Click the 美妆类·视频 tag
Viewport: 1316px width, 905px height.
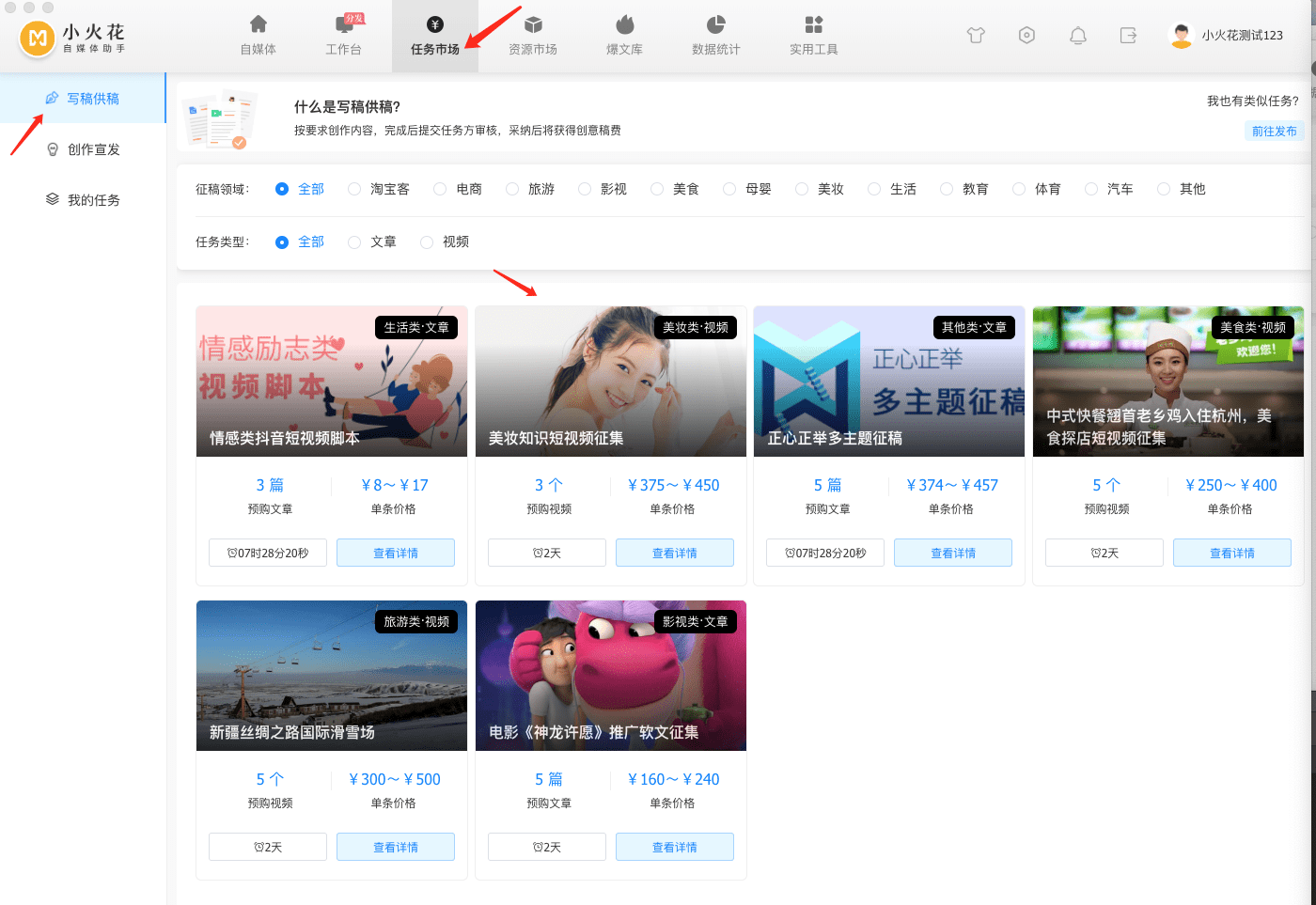(696, 327)
